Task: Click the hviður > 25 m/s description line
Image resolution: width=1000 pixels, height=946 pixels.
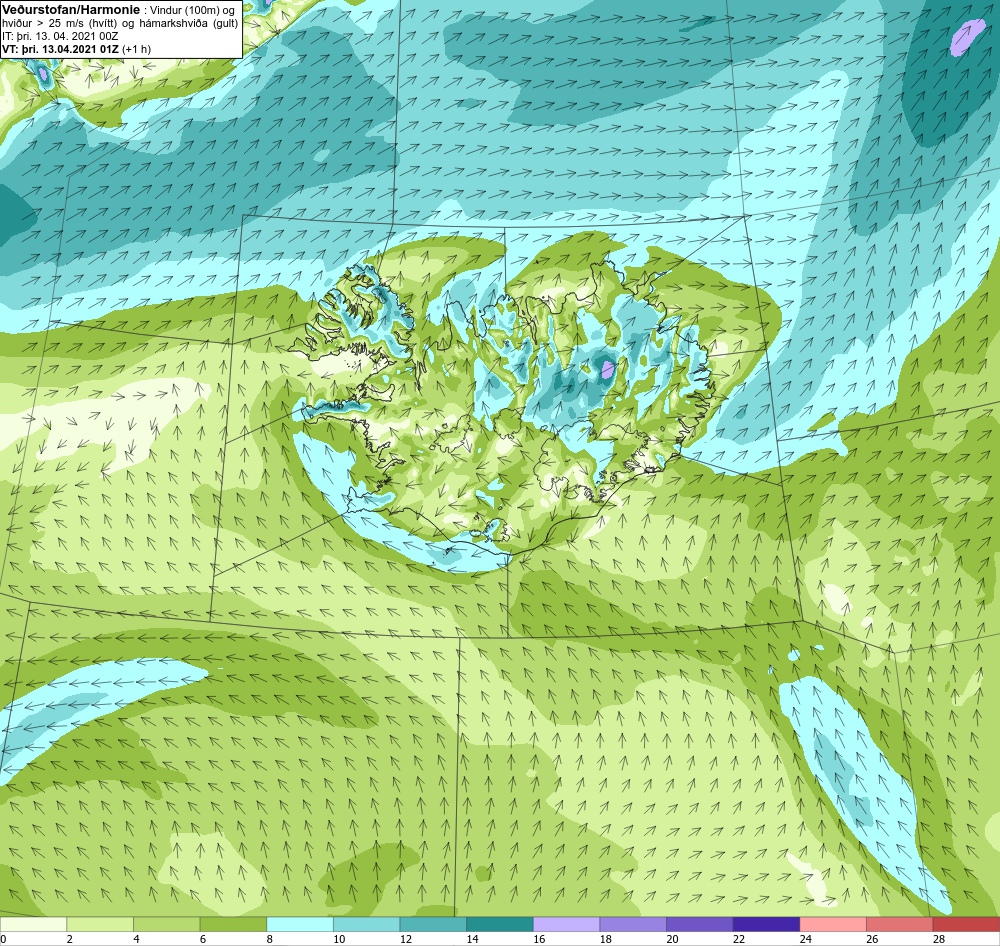Action: (120, 24)
